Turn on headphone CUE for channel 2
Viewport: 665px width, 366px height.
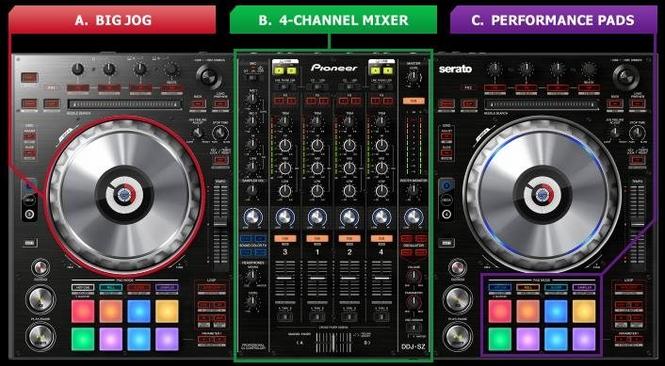pos(349,238)
